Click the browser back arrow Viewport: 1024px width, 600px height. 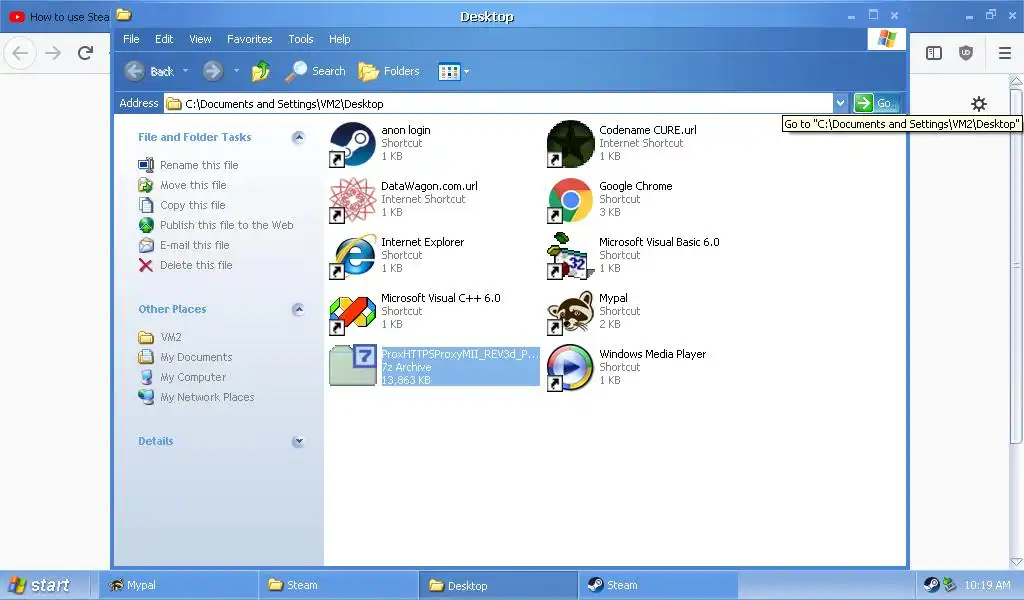pos(20,53)
